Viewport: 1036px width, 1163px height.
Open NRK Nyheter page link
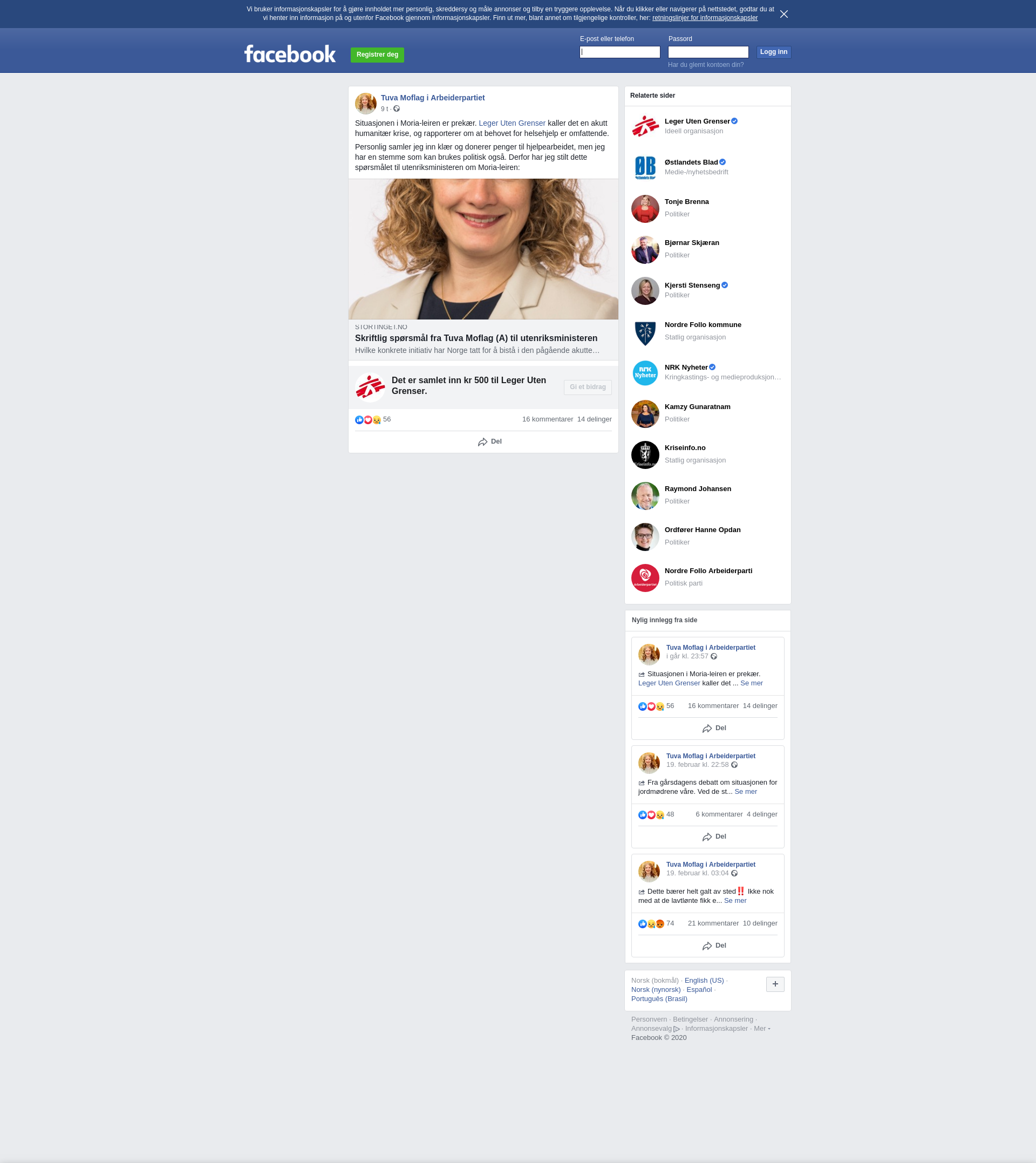point(686,367)
